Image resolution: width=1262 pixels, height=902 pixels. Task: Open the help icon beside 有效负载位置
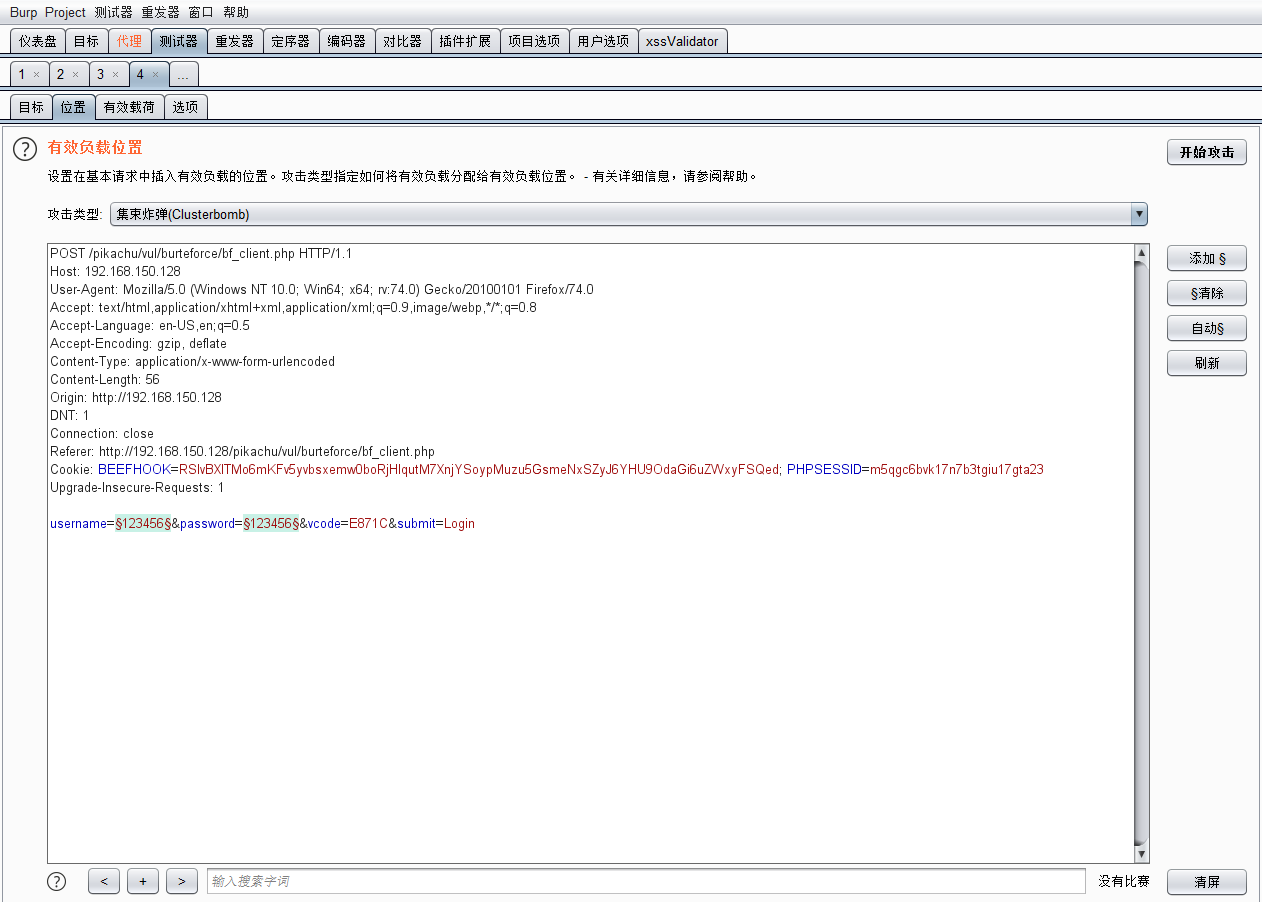coord(24,149)
